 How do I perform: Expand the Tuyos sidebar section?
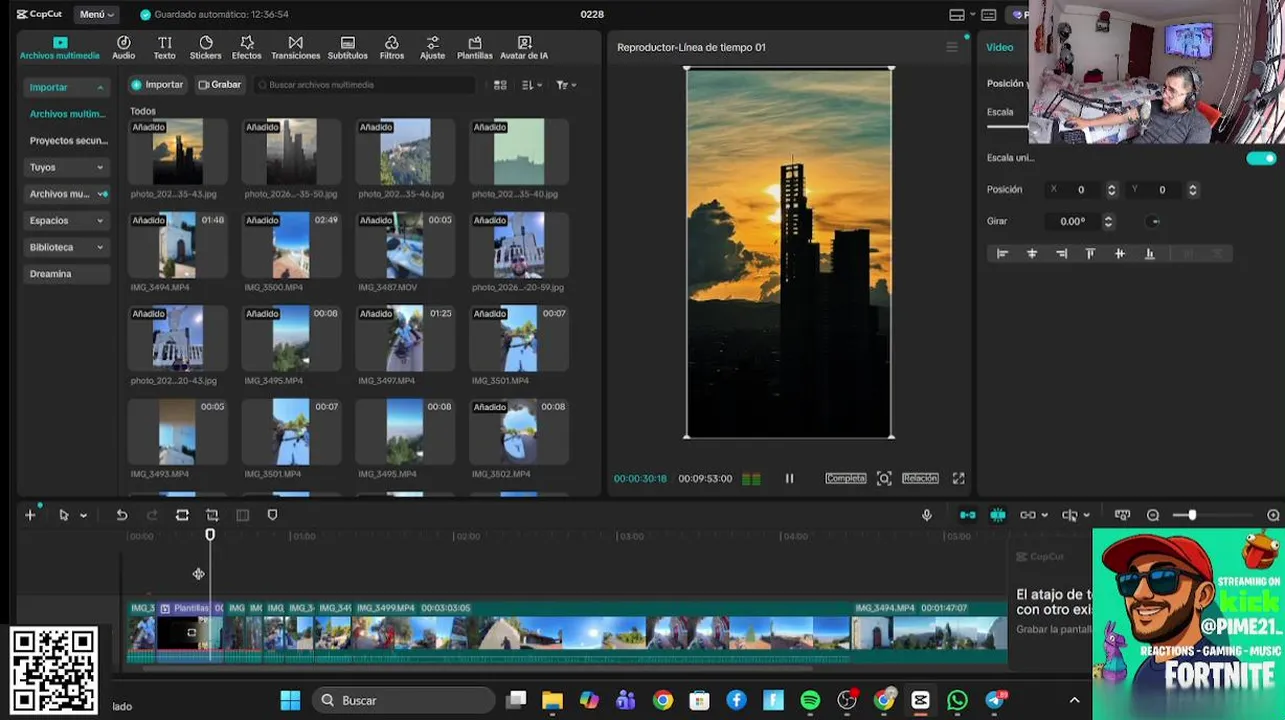coord(66,167)
